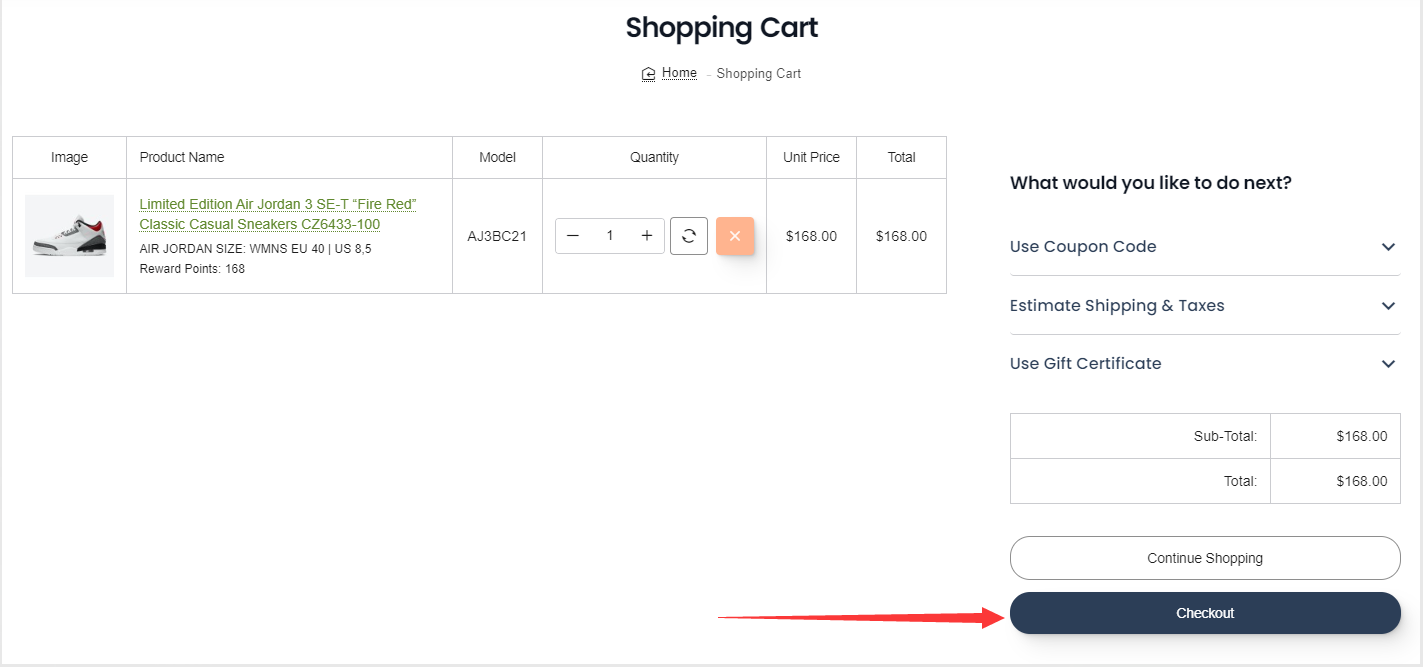Open the Home breadcrumb link
The height and width of the screenshot is (667, 1423).
[x=679, y=73]
